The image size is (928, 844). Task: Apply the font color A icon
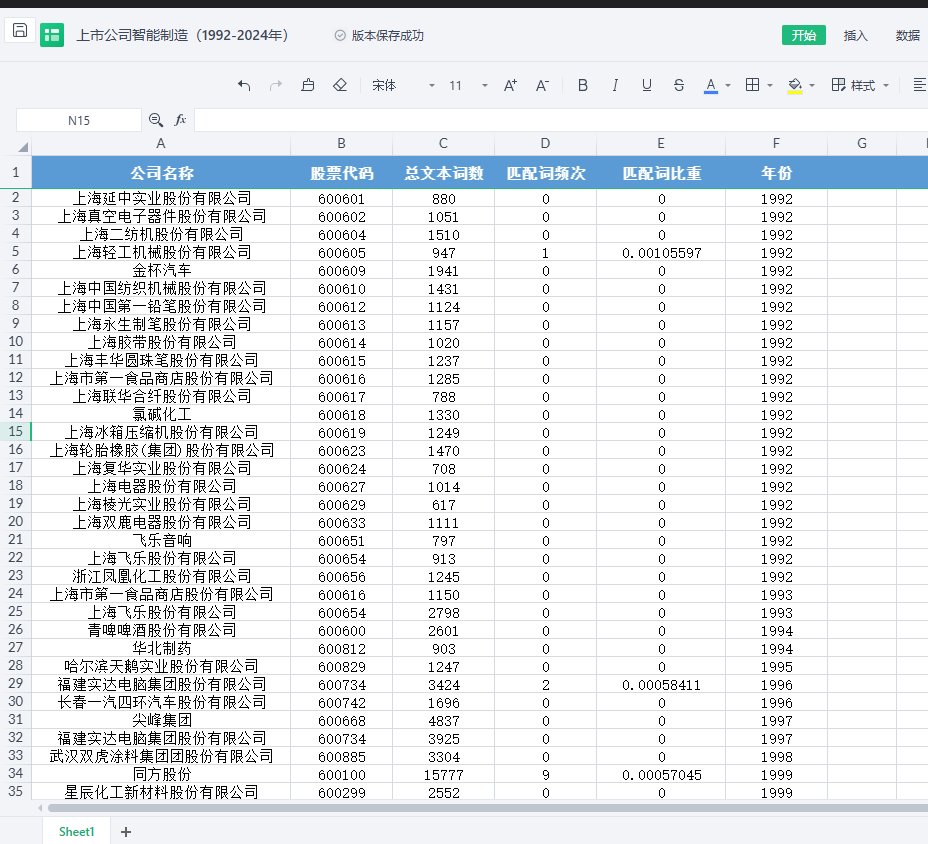[711, 86]
